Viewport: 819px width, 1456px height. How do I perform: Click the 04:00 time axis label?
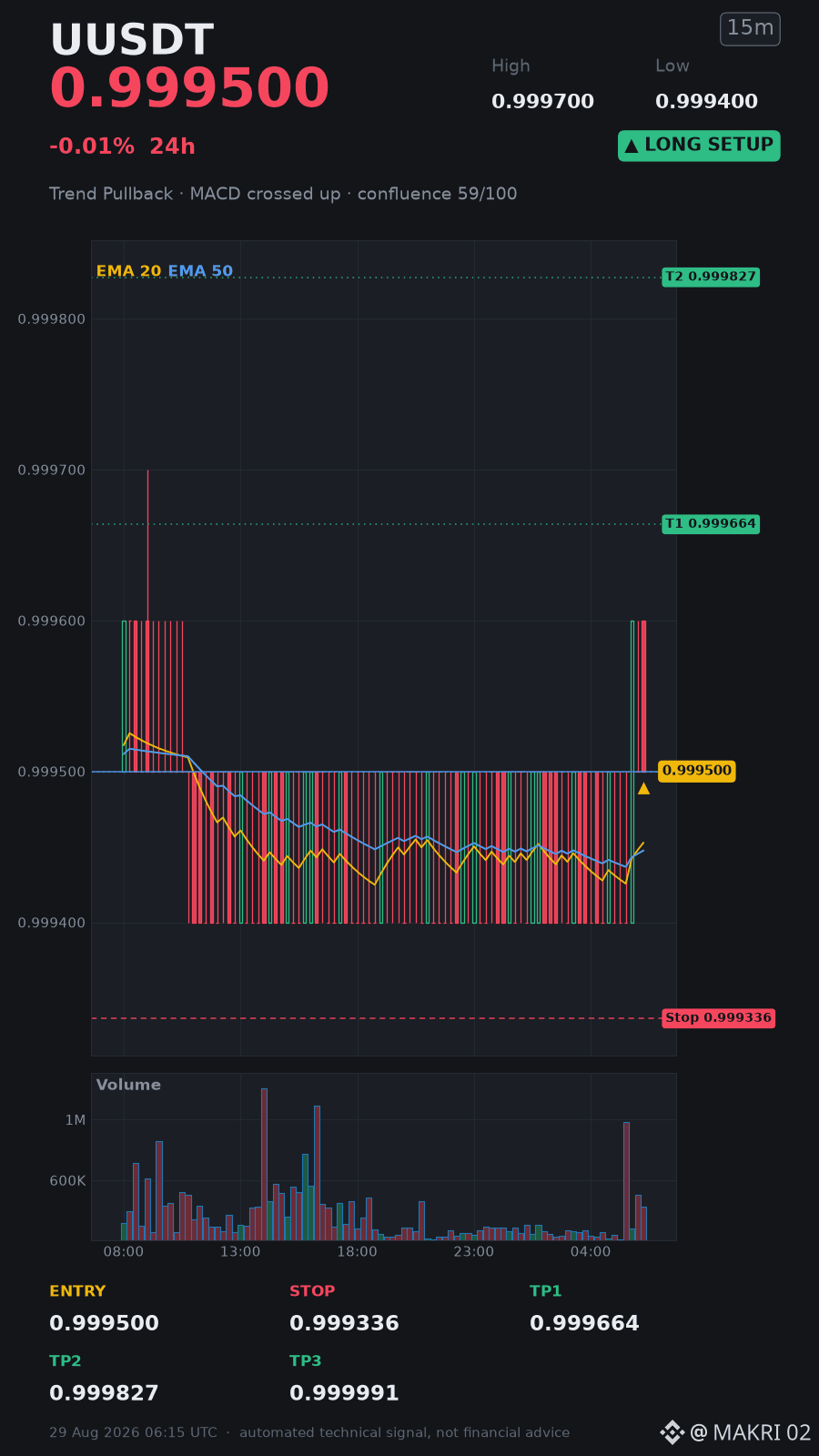591,1252
